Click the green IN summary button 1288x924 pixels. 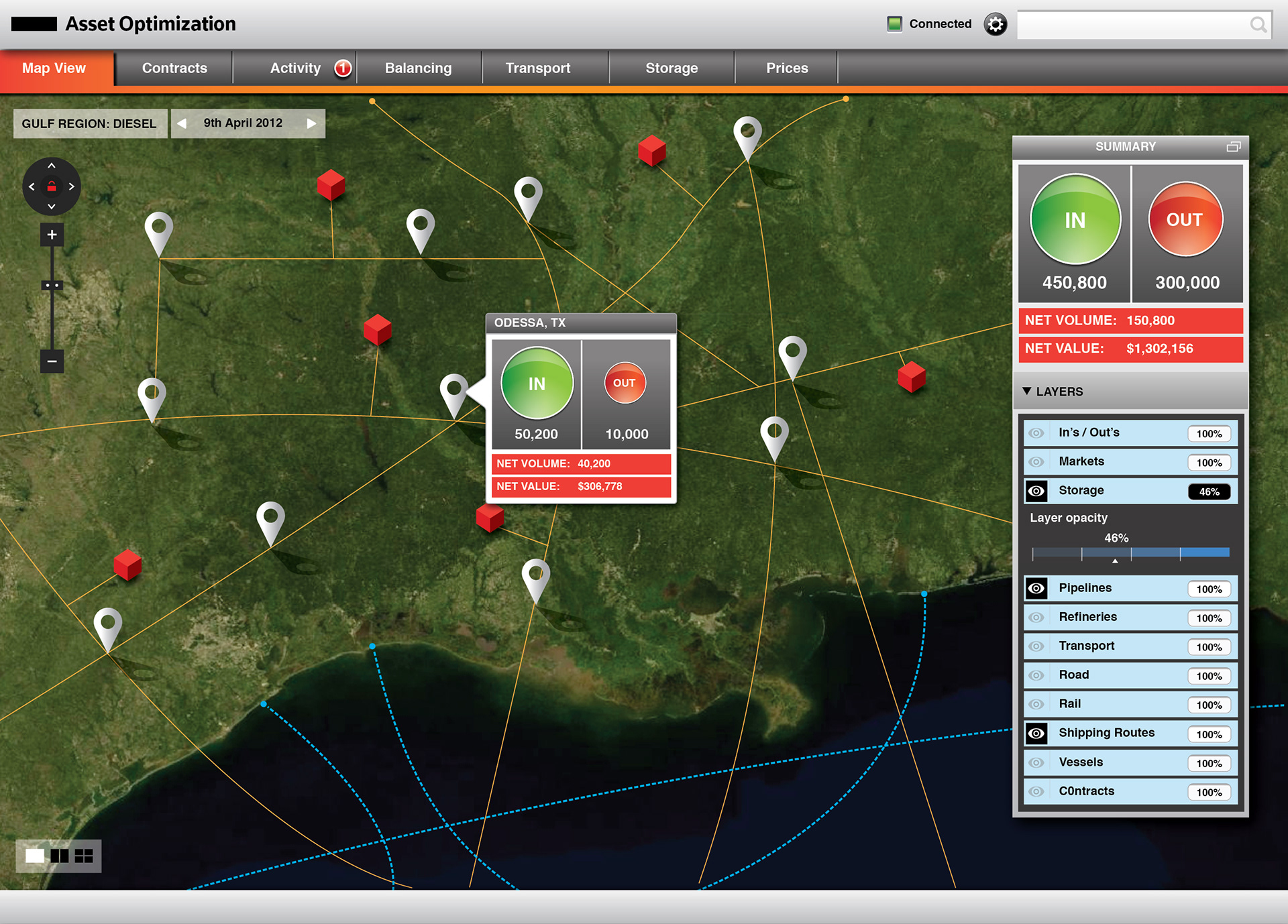(1075, 220)
